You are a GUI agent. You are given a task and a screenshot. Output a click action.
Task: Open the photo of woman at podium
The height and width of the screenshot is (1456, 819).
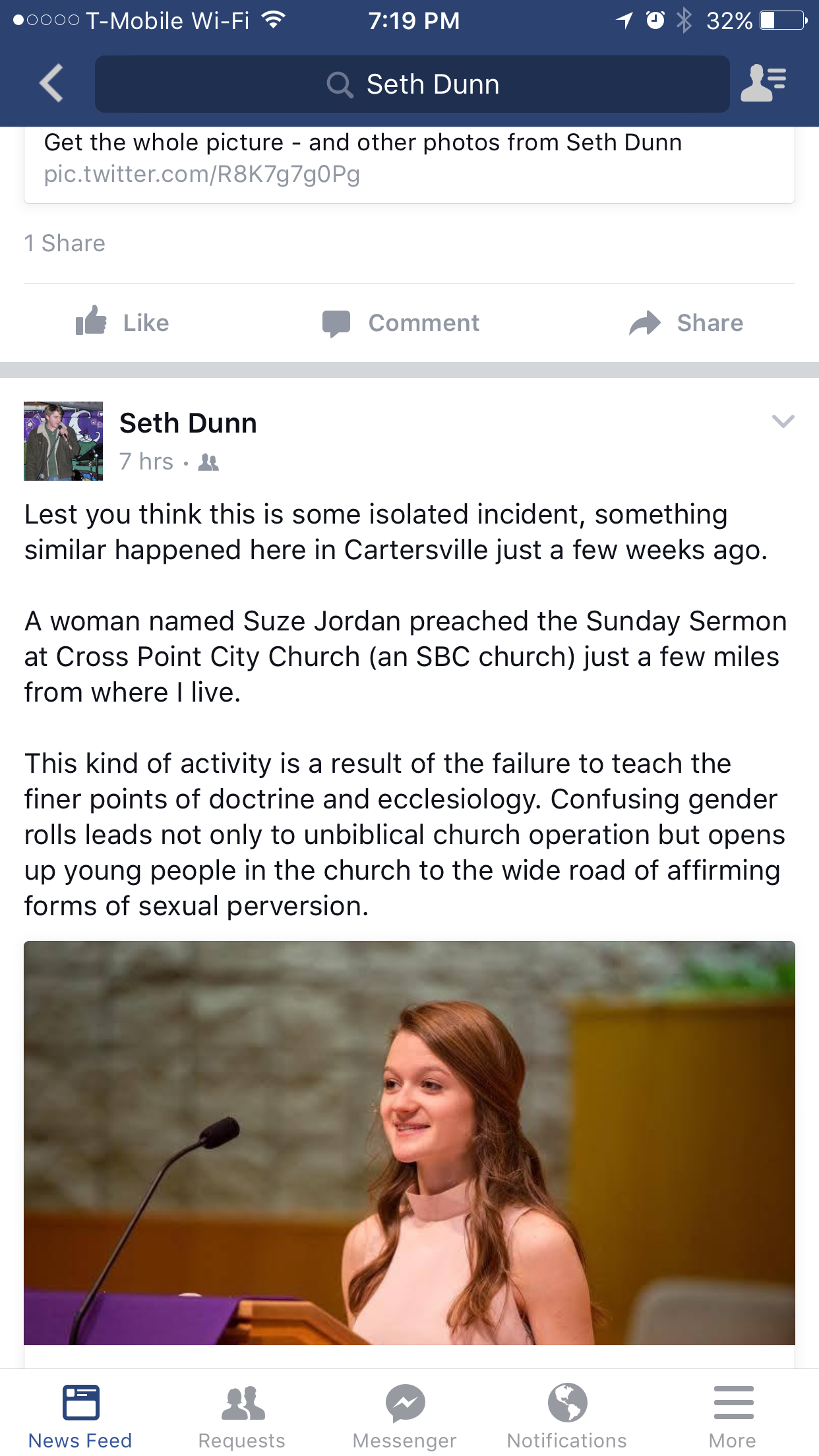409,1142
